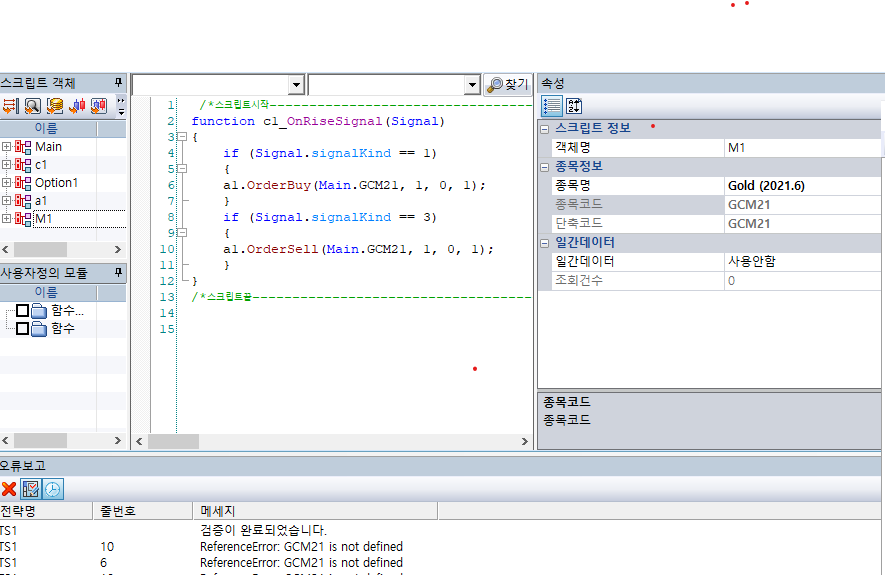Image resolution: width=885 pixels, height=575 pixels.
Task: Open the first dropdown above the code editor
Action: [295, 85]
